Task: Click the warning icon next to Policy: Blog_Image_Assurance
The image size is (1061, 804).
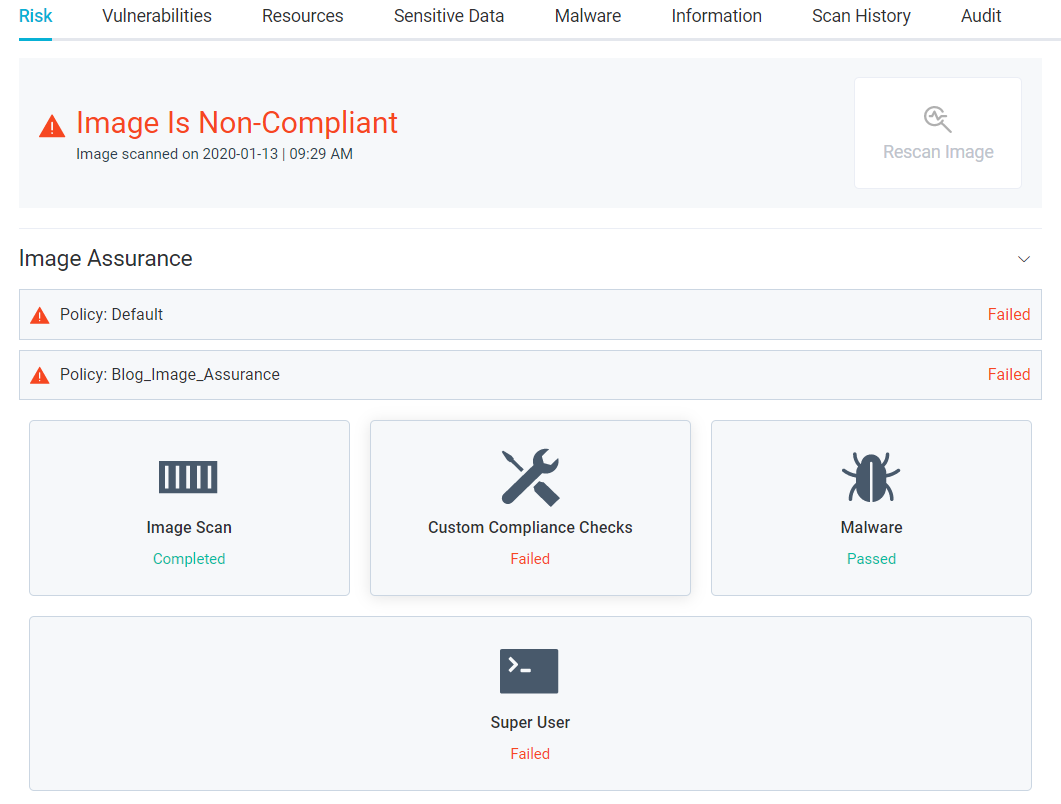Action: (40, 375)
